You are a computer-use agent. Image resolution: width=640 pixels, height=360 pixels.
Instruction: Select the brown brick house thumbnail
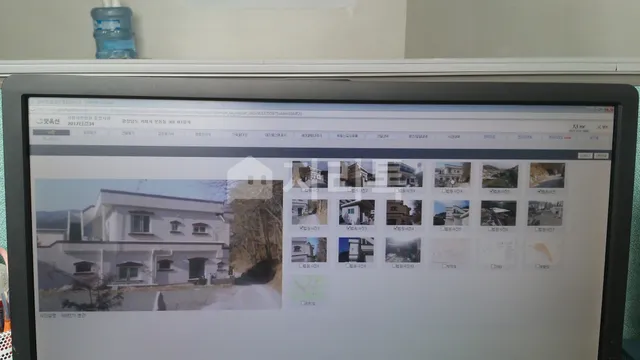pyautogui.click(x=404, y=213)
